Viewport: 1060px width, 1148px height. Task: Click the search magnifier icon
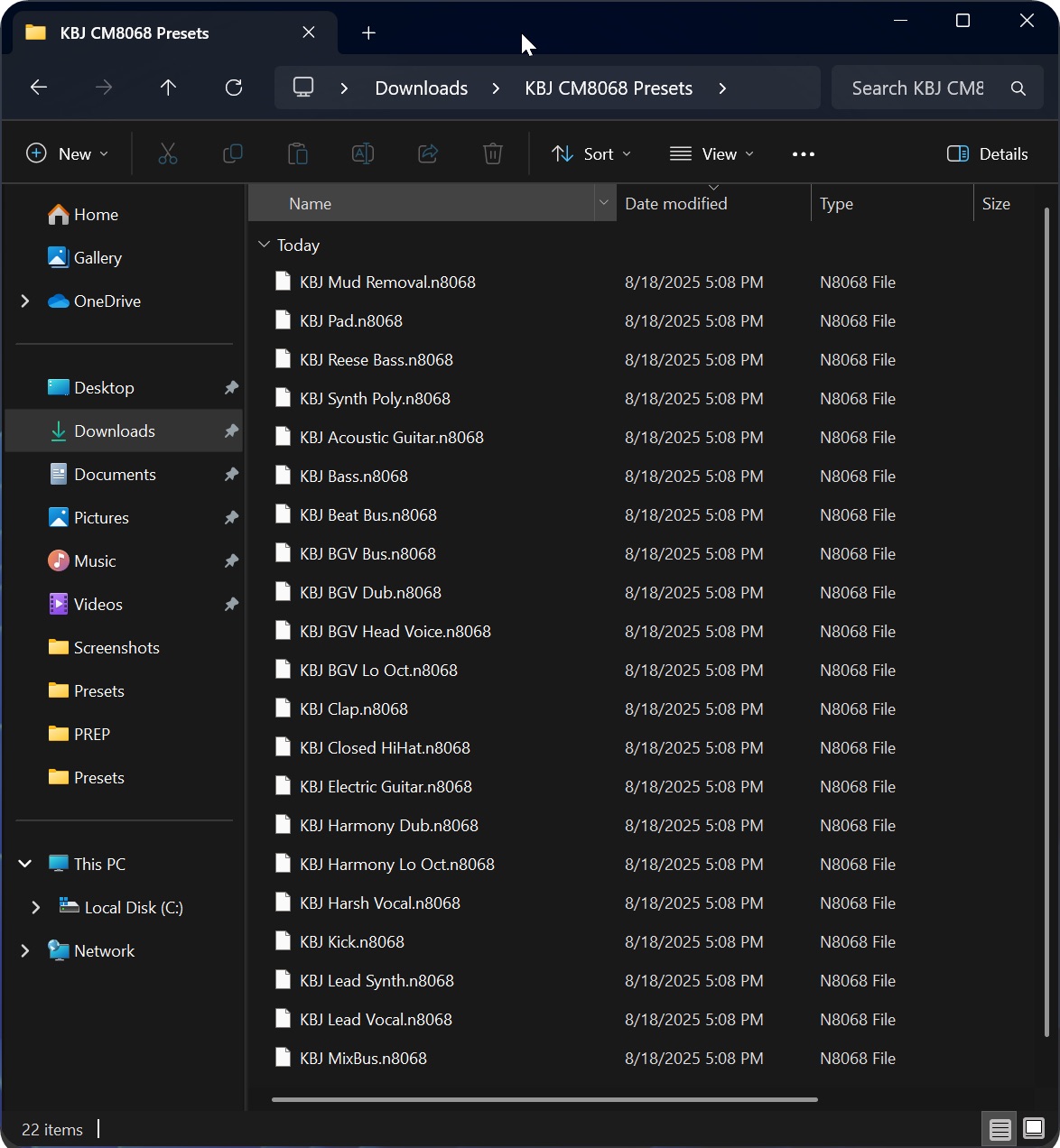coord(1018,88)
